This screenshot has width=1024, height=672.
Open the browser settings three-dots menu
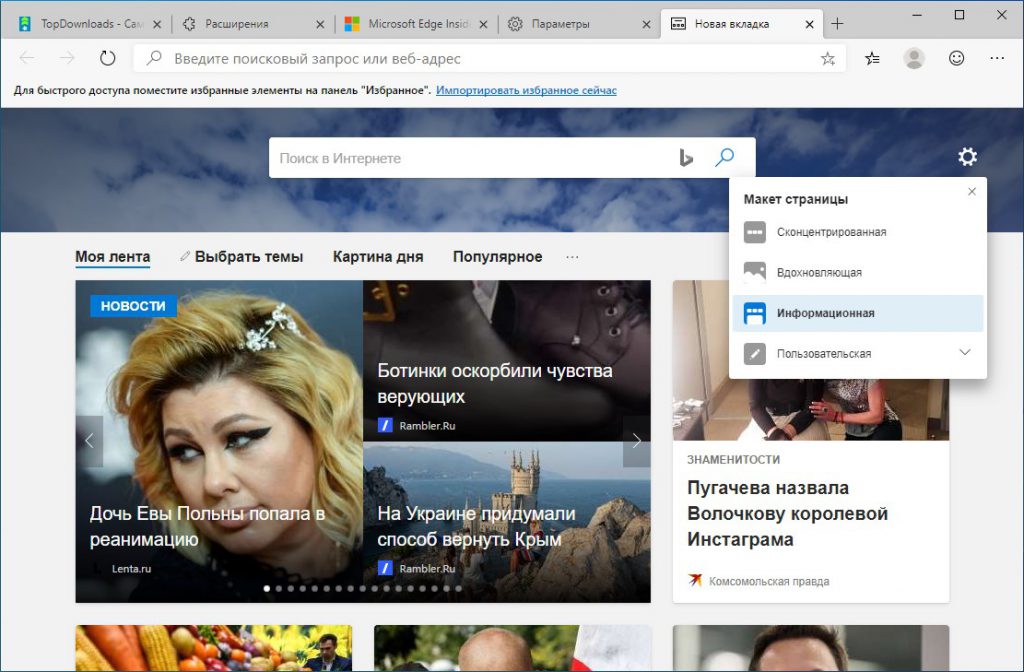tap(997, 58)
